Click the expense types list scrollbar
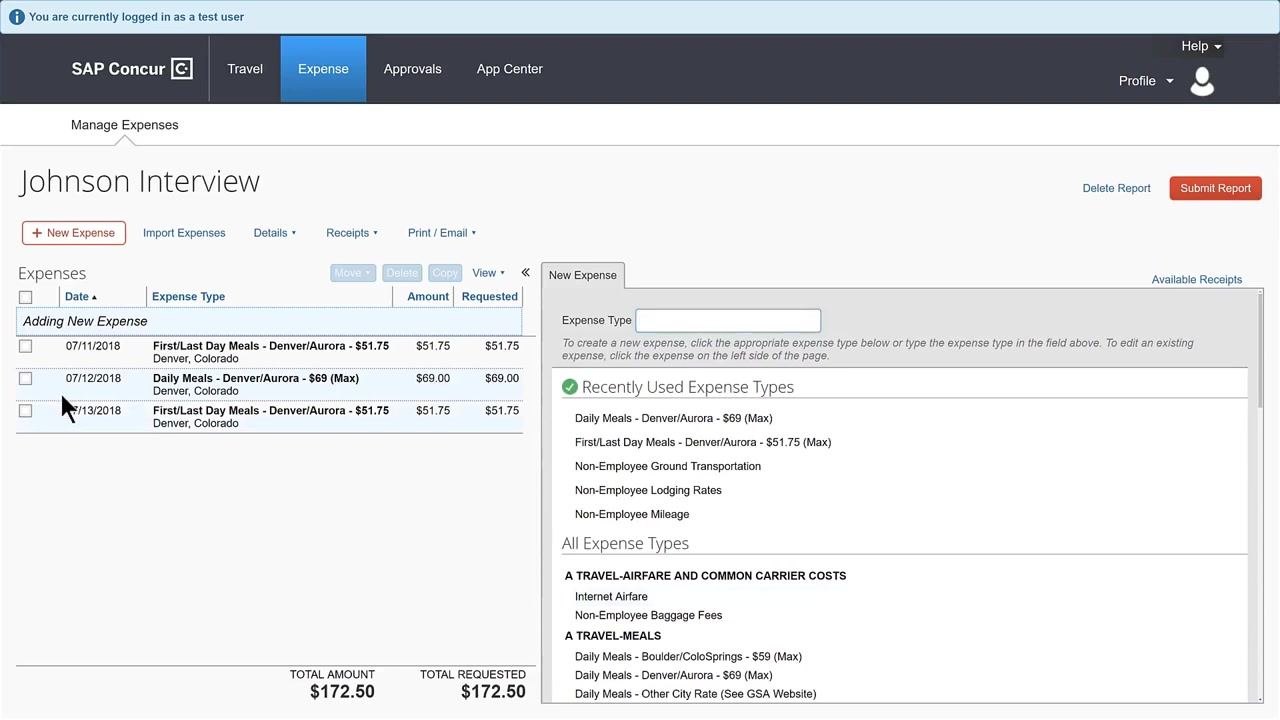 (1258, 350)
